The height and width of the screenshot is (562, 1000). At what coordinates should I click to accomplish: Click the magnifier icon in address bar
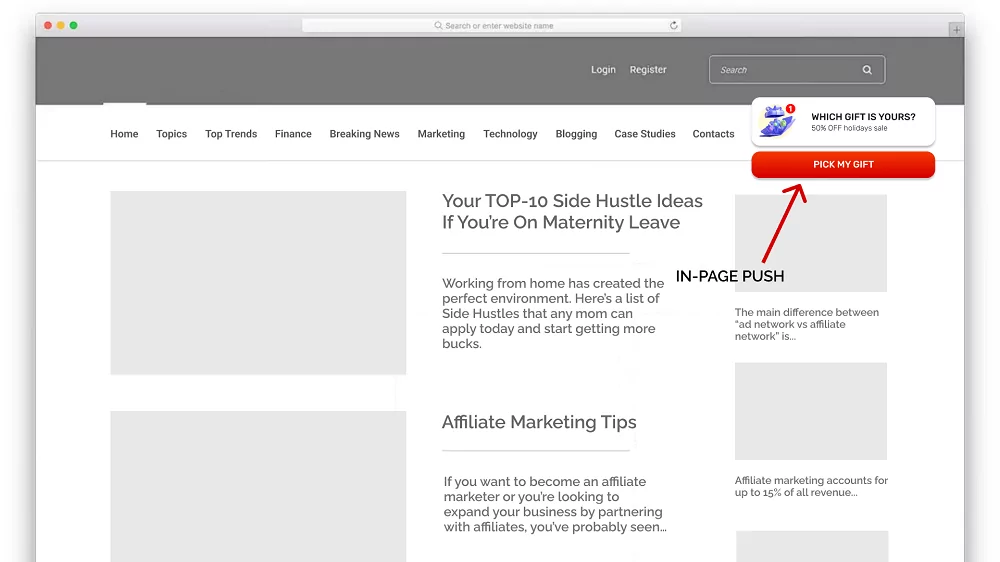click(438, 26)
